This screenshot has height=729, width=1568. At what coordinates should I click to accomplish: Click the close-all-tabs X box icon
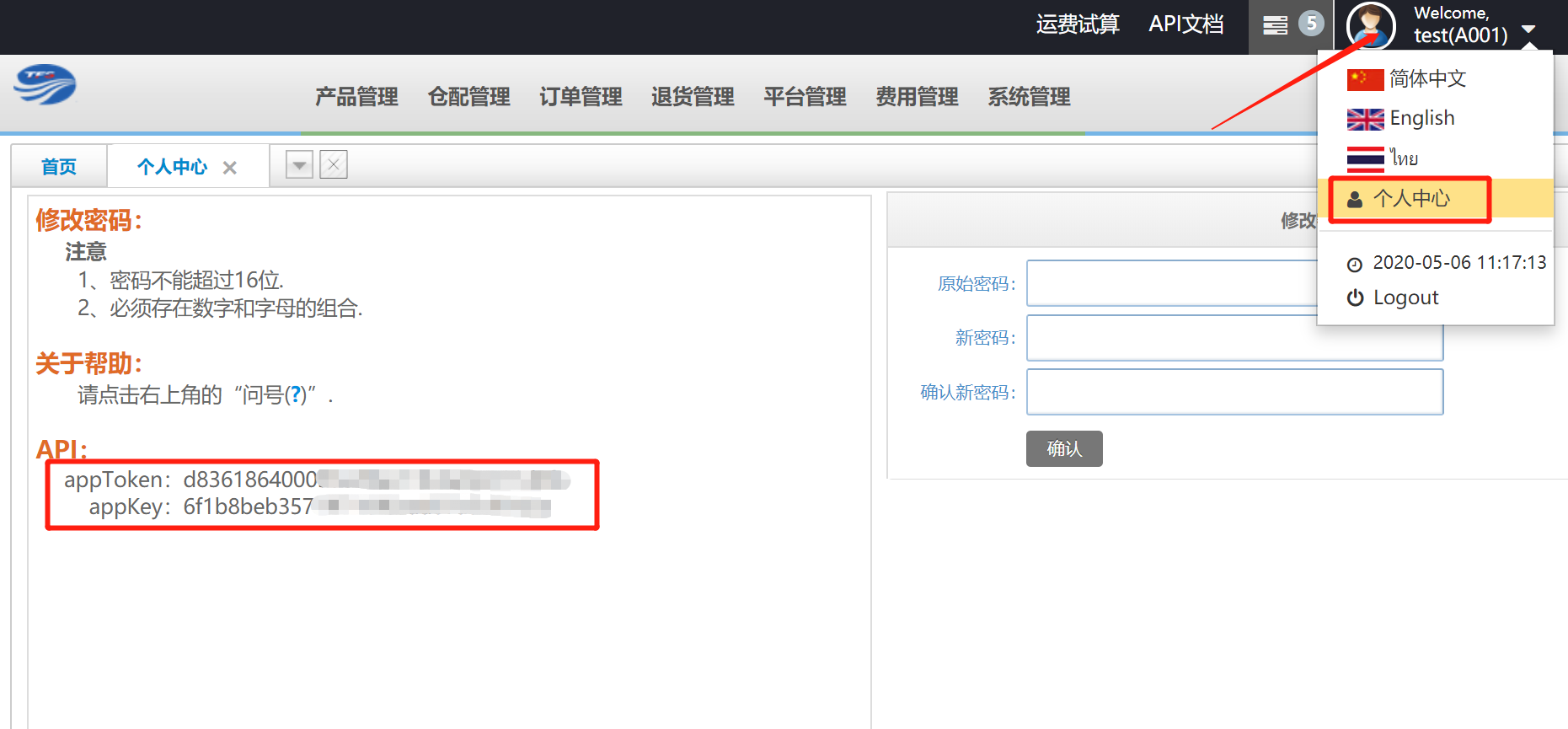click(334, 164)
